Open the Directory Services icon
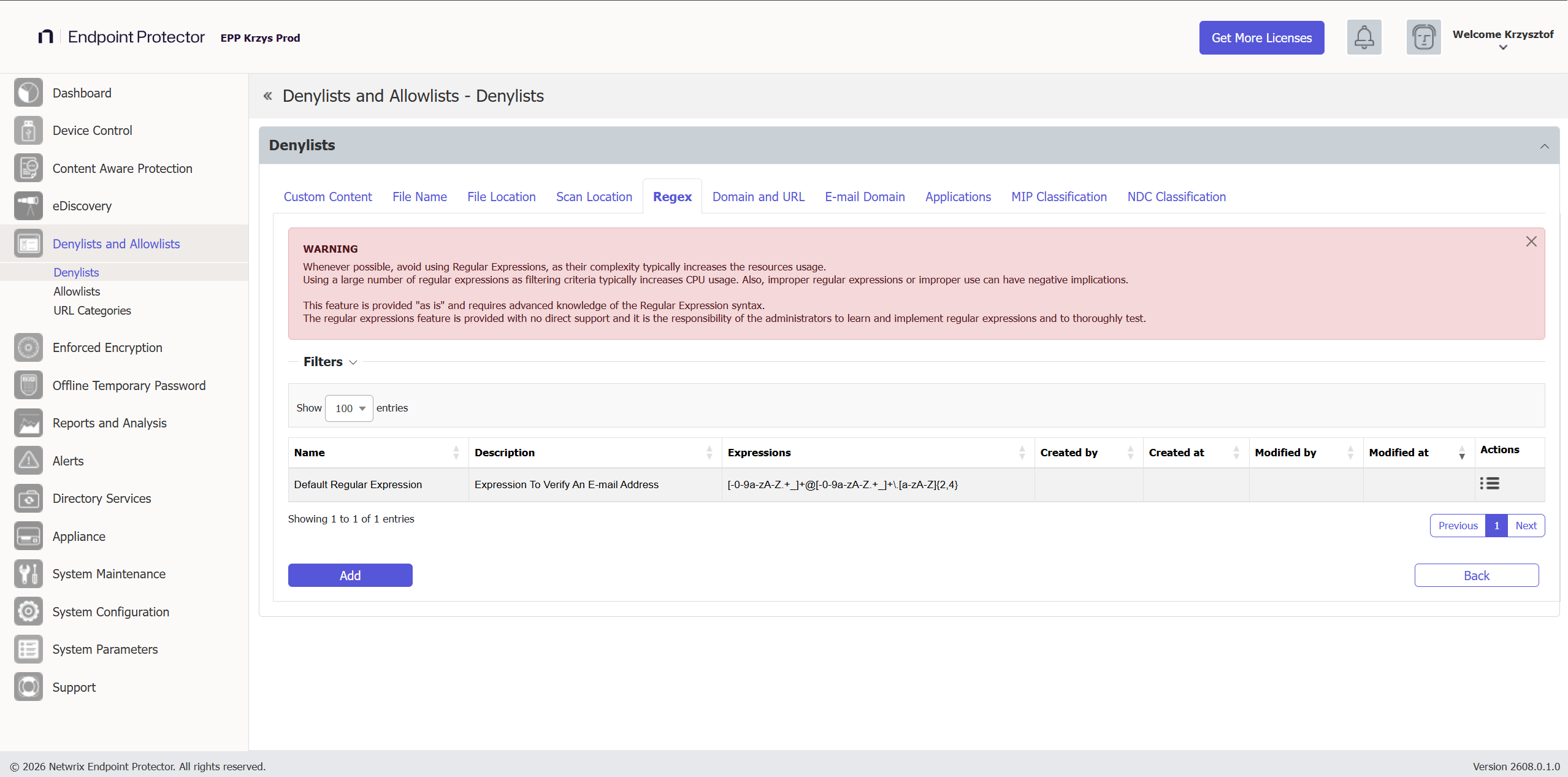 coord(28,499)
